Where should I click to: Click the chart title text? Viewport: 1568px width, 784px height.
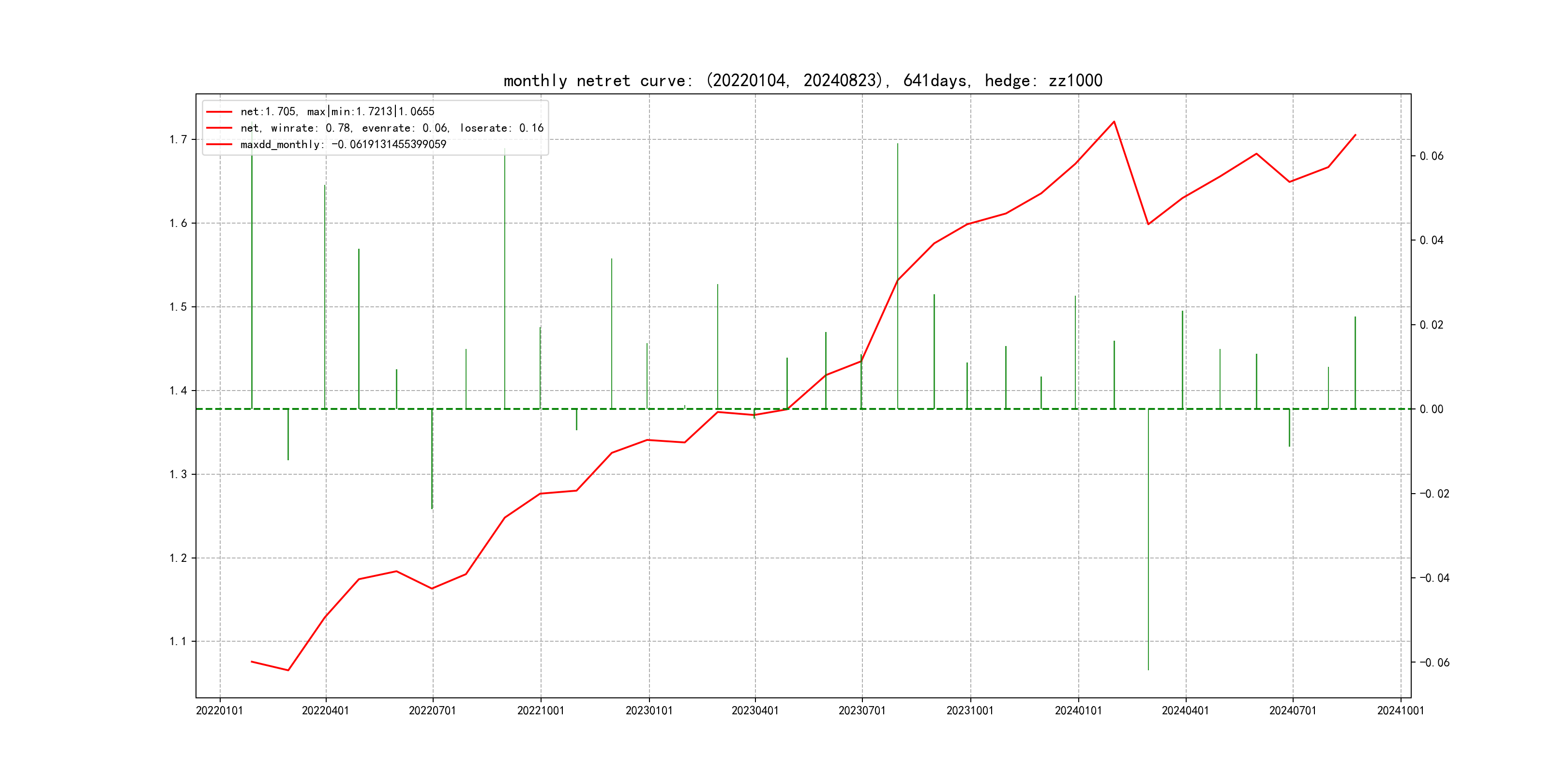pyautogui.click(x=802, y=80)
